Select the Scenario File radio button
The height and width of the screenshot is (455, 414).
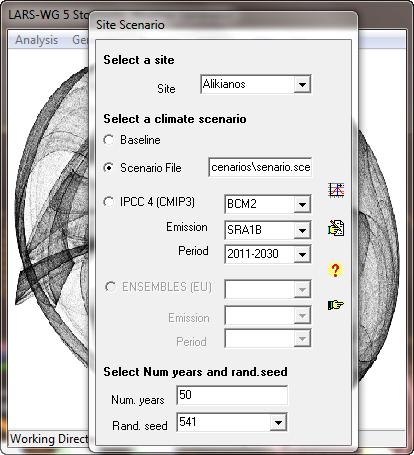click(x=109, y=168)
